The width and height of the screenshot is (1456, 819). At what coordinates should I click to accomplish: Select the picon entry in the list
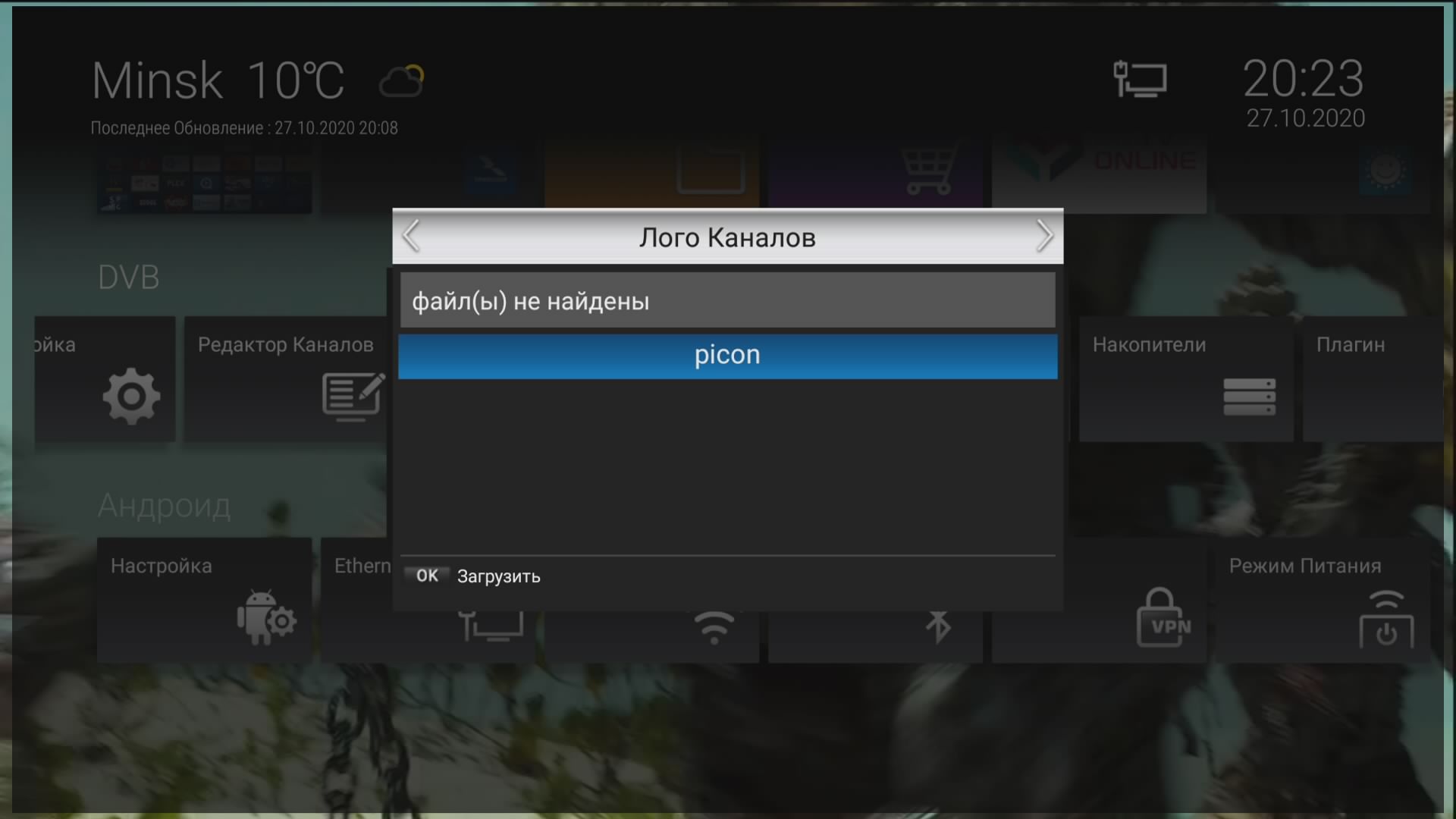727,356
